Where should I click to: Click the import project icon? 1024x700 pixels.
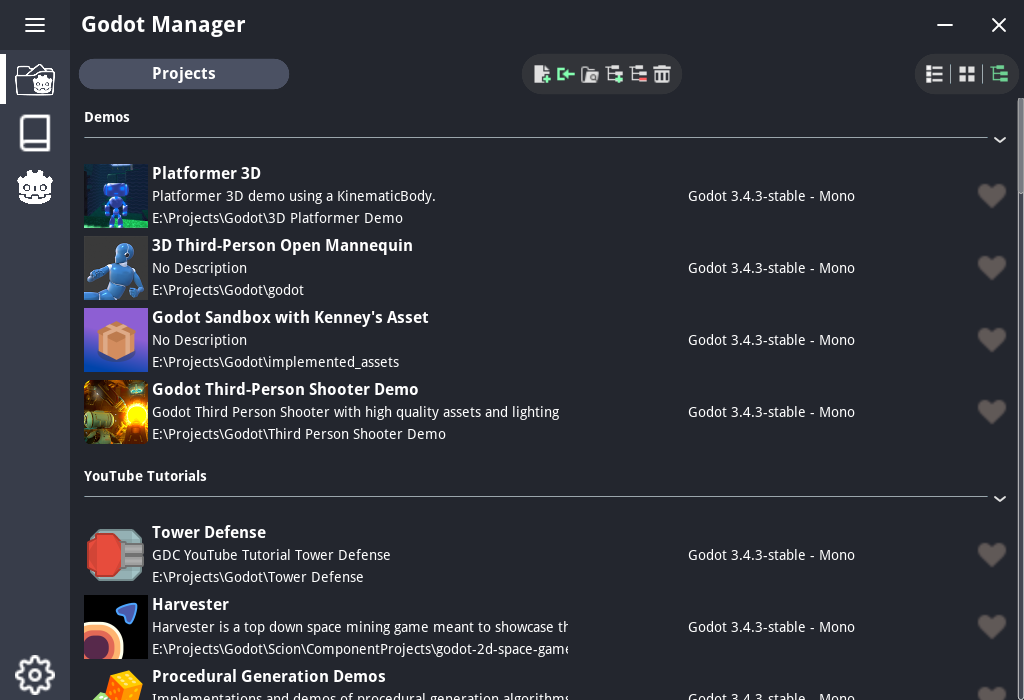point(566,74)
